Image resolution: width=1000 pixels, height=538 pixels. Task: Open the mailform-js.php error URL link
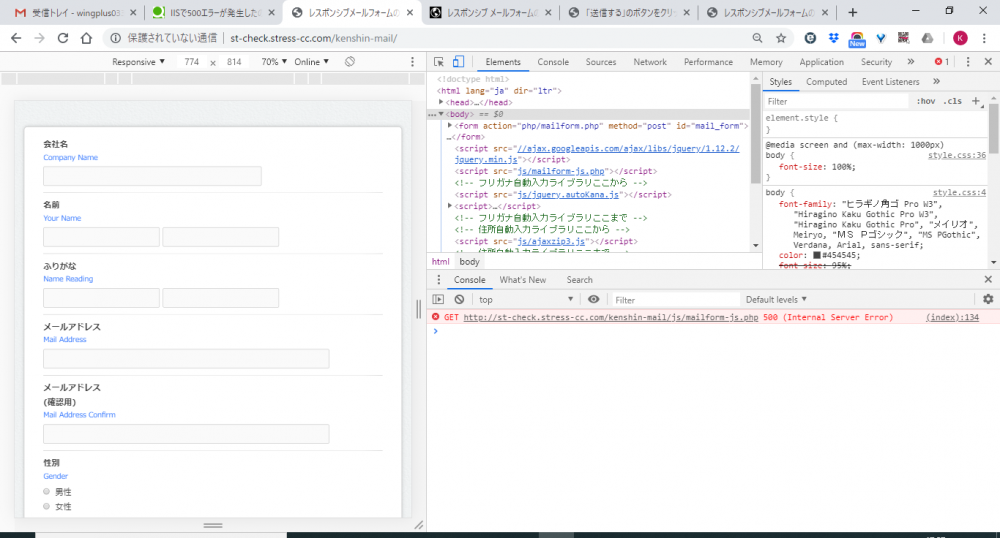click(x=610, y=317)
